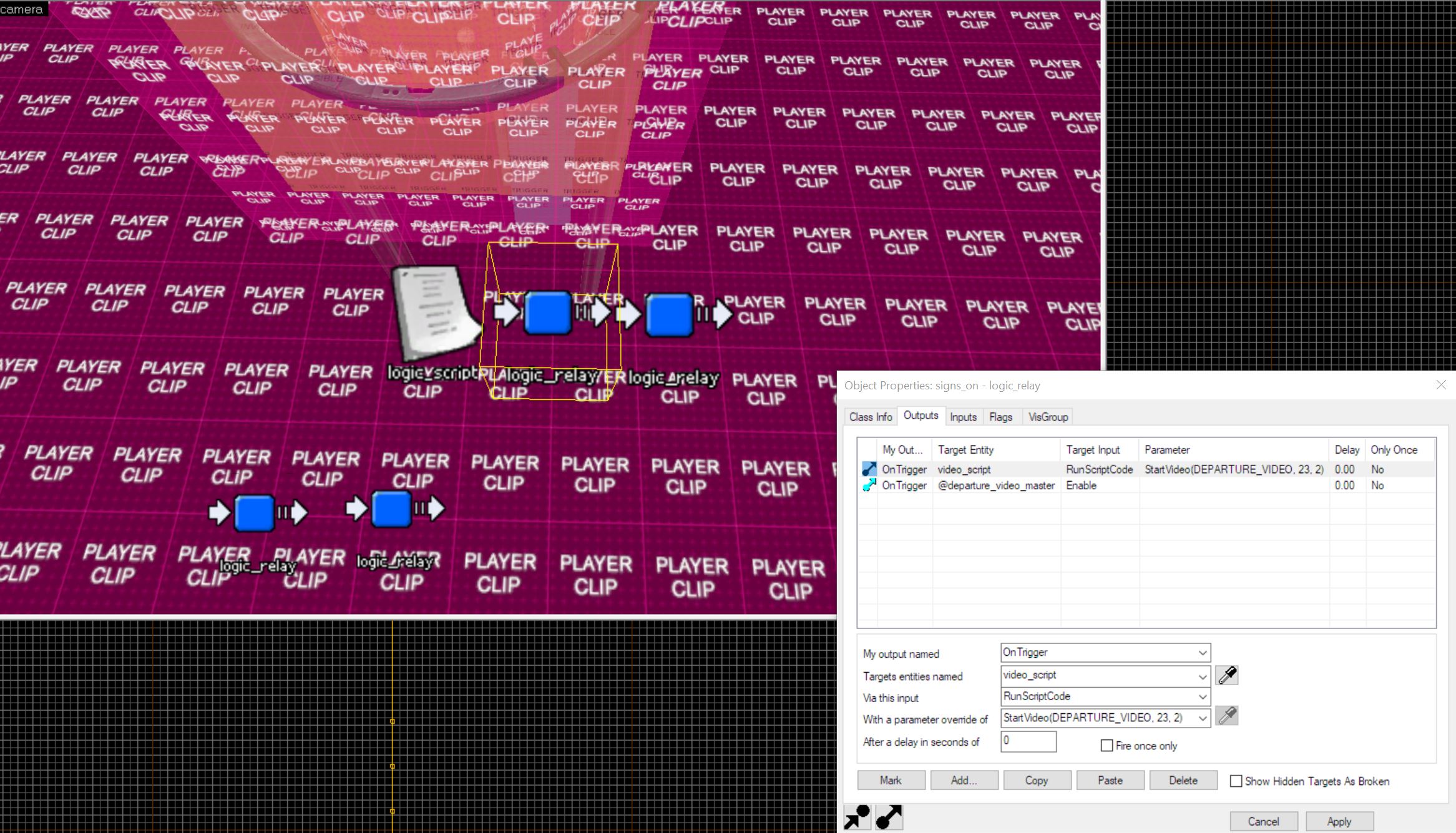This screenshot has height=833, width=1456.
Task: Click the eyedropper beside parameter override field
Action: [x=1227, y=716]
